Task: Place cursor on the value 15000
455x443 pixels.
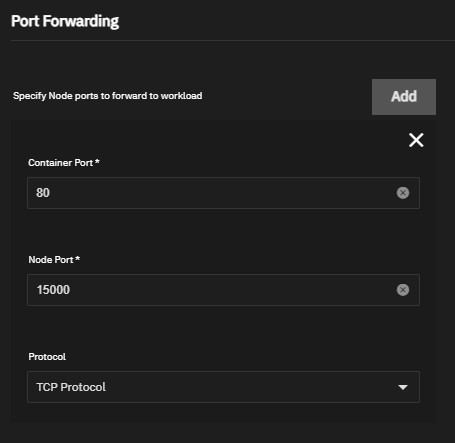Action: click(x=53, y=290)
